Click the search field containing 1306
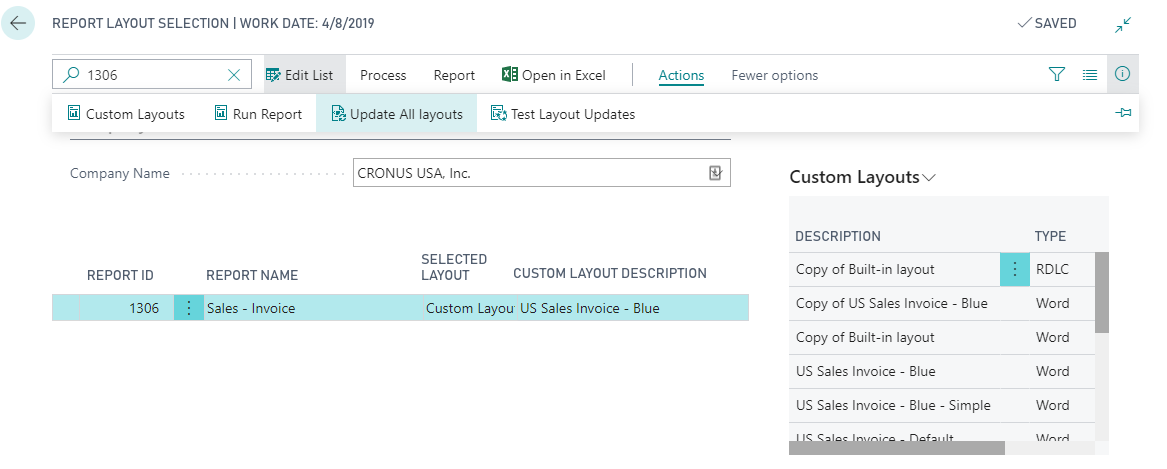This screenshot has height=469, width=1167. coord(150,75)
